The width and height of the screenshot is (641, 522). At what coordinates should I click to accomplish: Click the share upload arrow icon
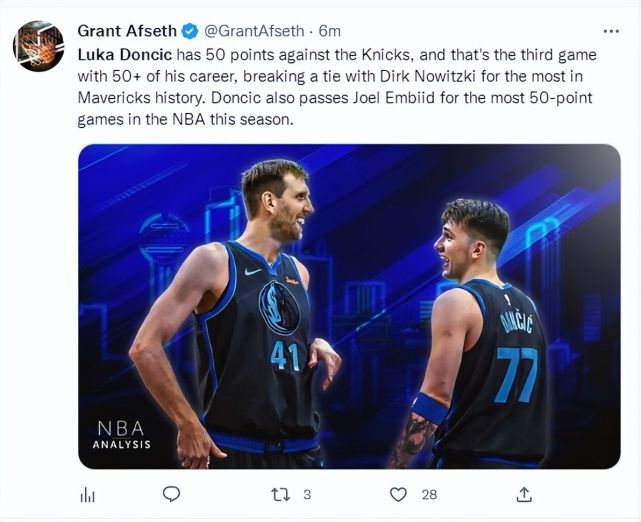(523, 494)
